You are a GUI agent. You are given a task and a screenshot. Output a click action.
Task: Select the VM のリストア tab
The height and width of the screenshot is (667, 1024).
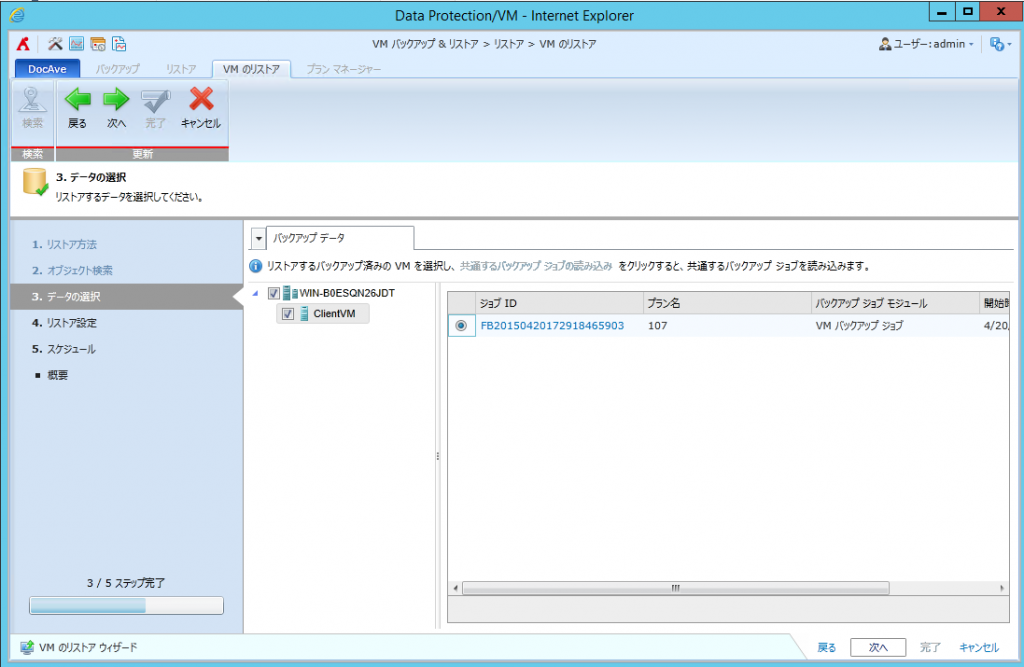(x=251, y=69)
